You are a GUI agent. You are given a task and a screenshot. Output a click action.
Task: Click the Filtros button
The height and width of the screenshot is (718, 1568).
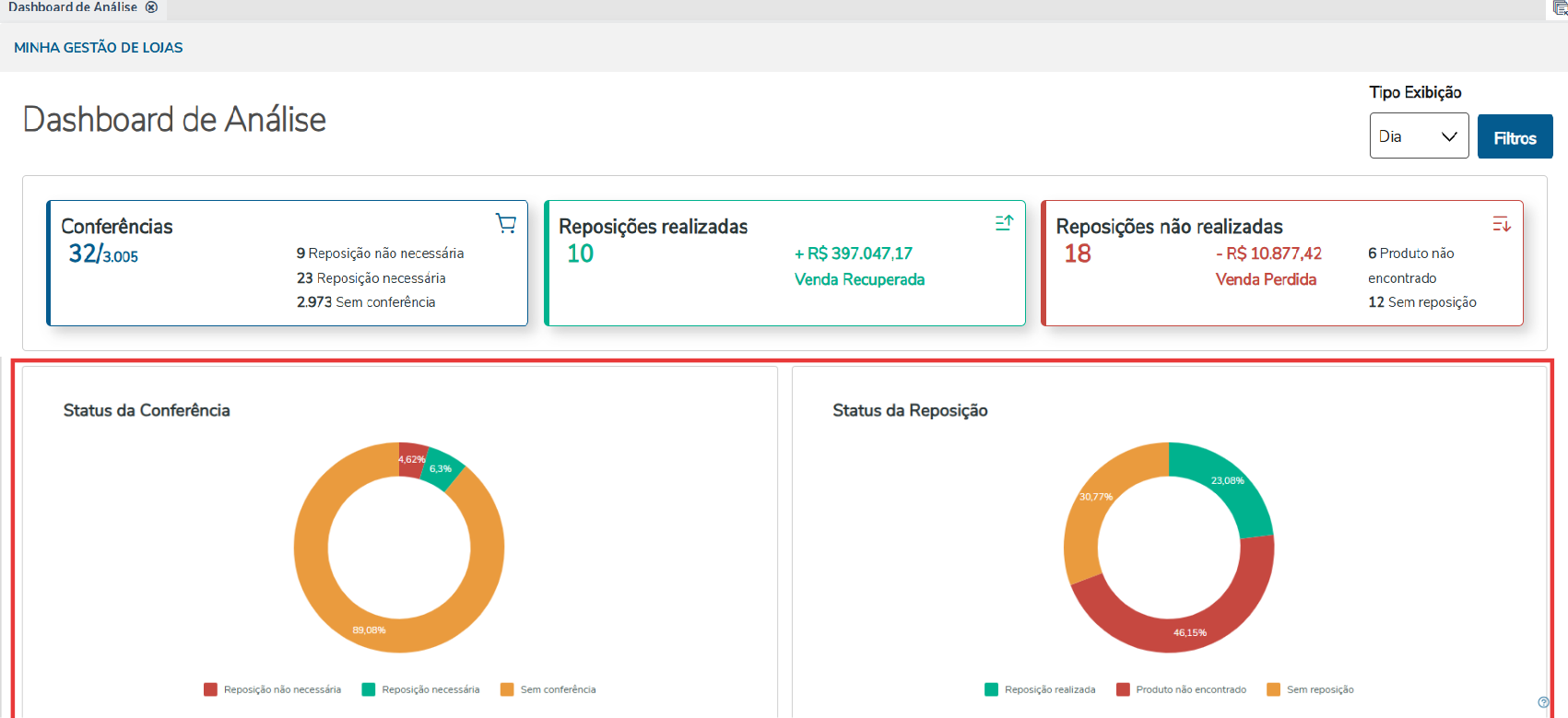tap(1515, 137)
